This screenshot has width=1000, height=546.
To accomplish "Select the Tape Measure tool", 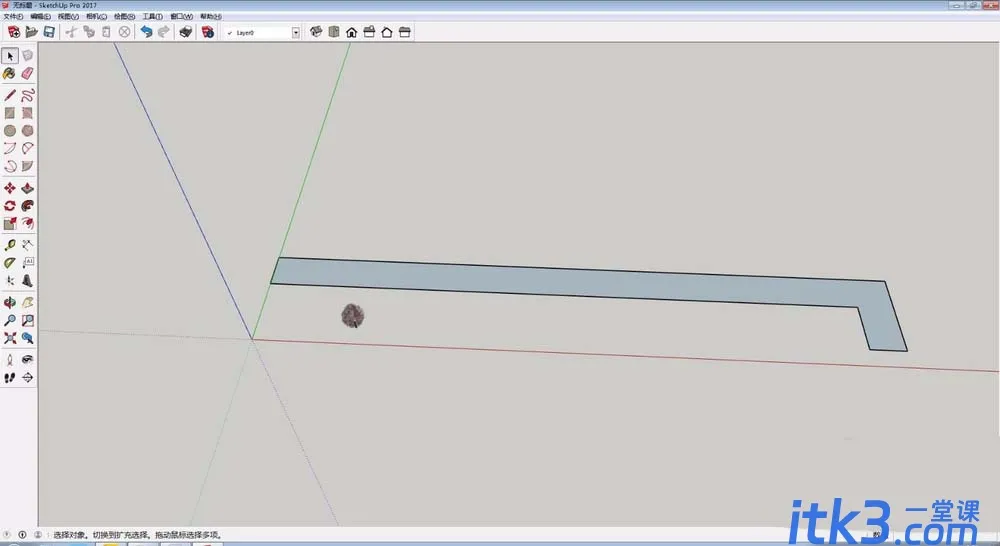I will coord(10,245).
